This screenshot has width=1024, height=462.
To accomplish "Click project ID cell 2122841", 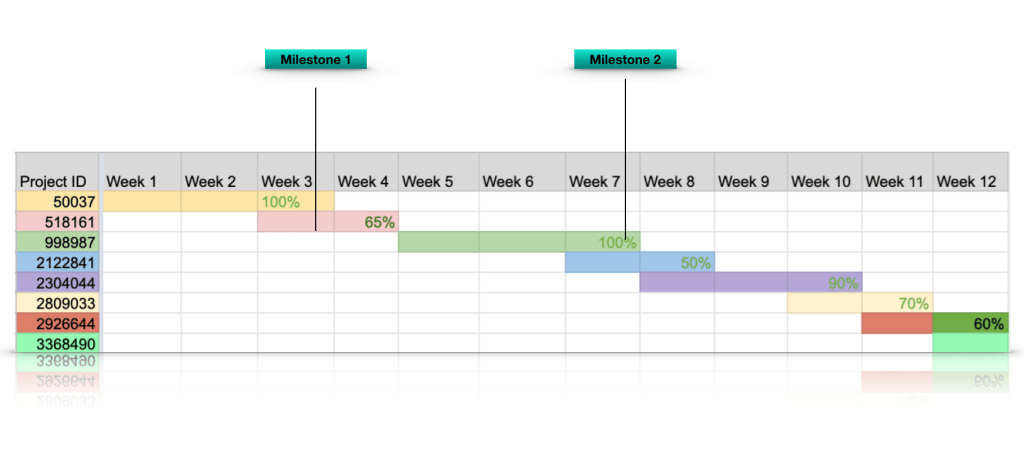I will pyautogui.click(x=57, y=262).
